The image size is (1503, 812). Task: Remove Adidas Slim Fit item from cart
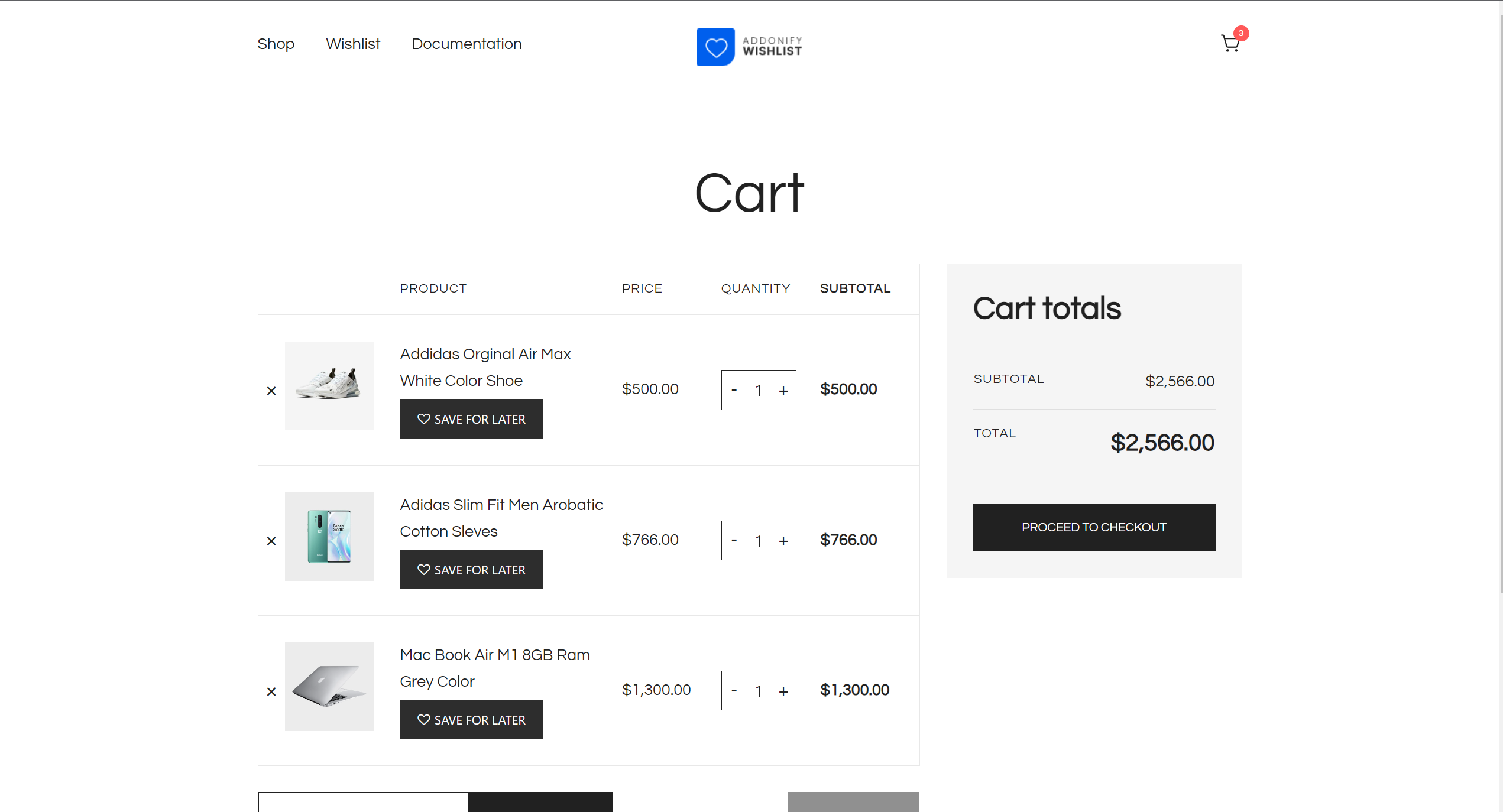pos(271,541)
